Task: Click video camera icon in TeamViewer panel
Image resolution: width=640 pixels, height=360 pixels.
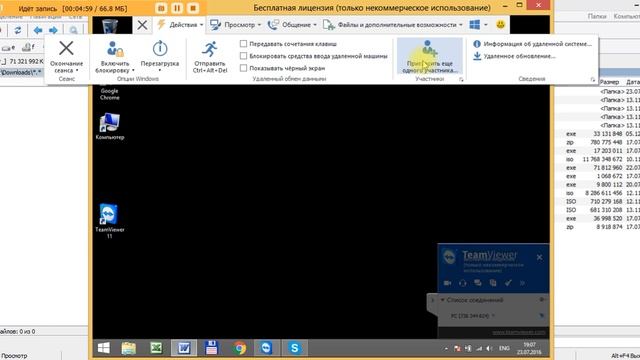Action: tap(447, 283)
